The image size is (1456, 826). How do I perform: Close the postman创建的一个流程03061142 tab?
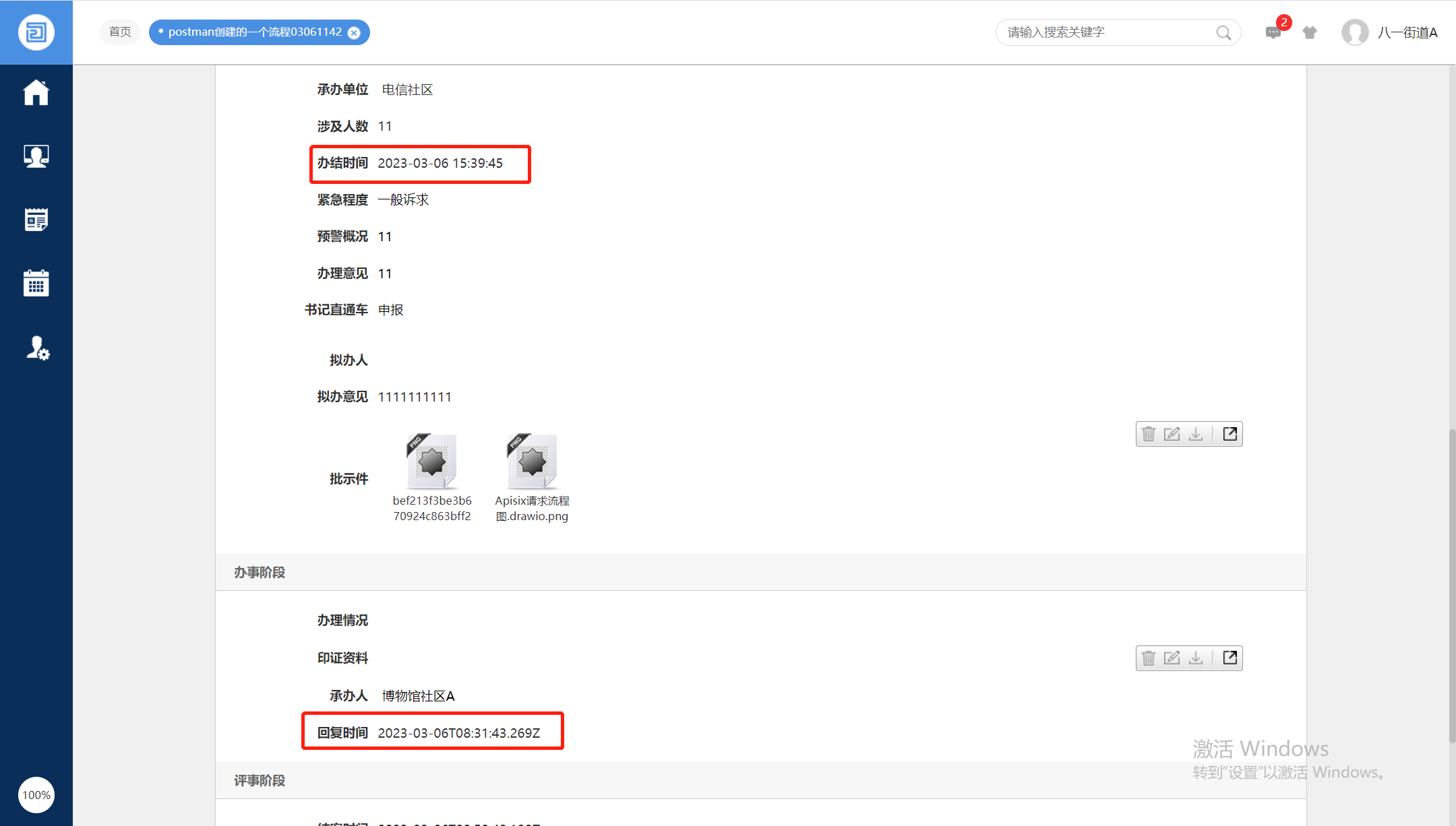click(354, 33)
